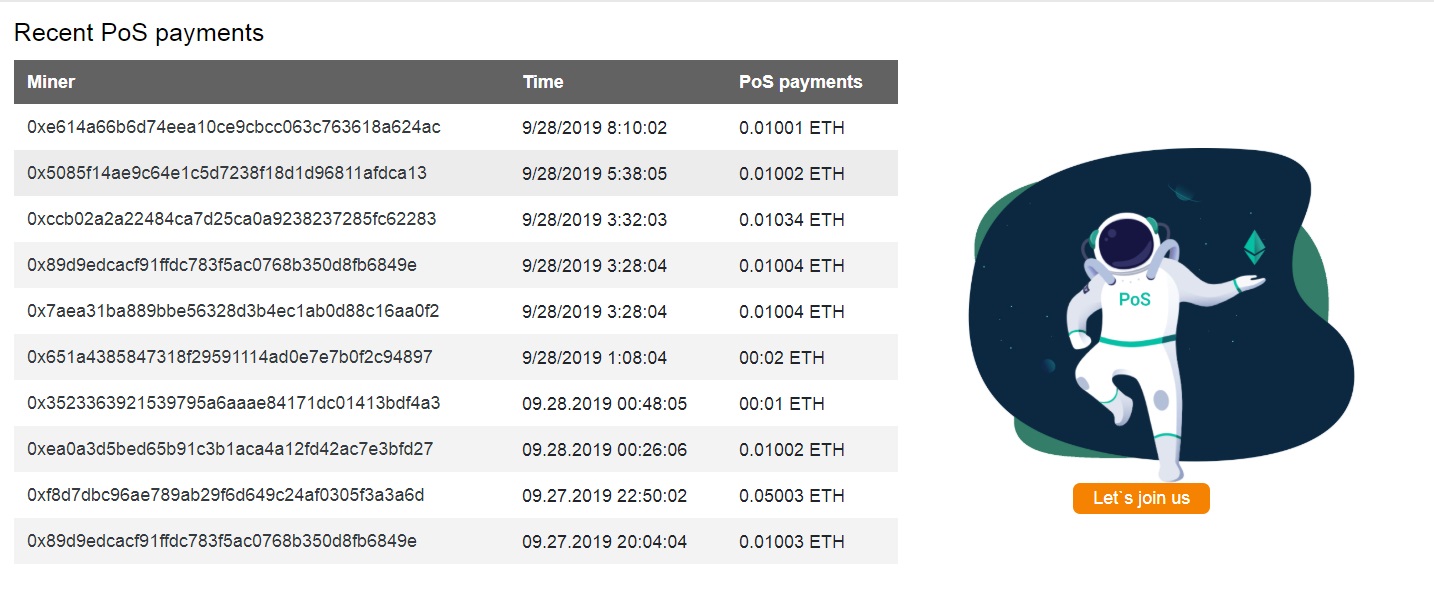Select the PoS payments column header
The width and height of the screenshot is (1434, 608).
800,82
